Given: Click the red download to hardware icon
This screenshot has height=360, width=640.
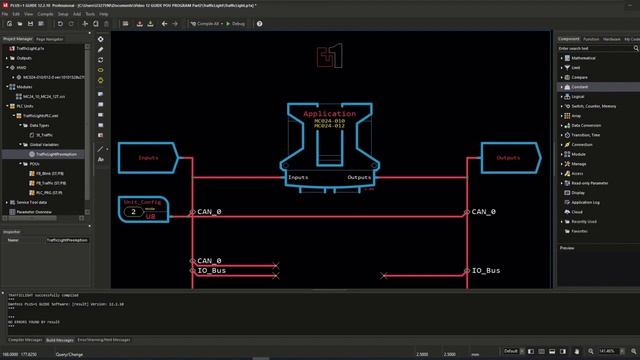Looking at the screenshot, I should 140,24.
